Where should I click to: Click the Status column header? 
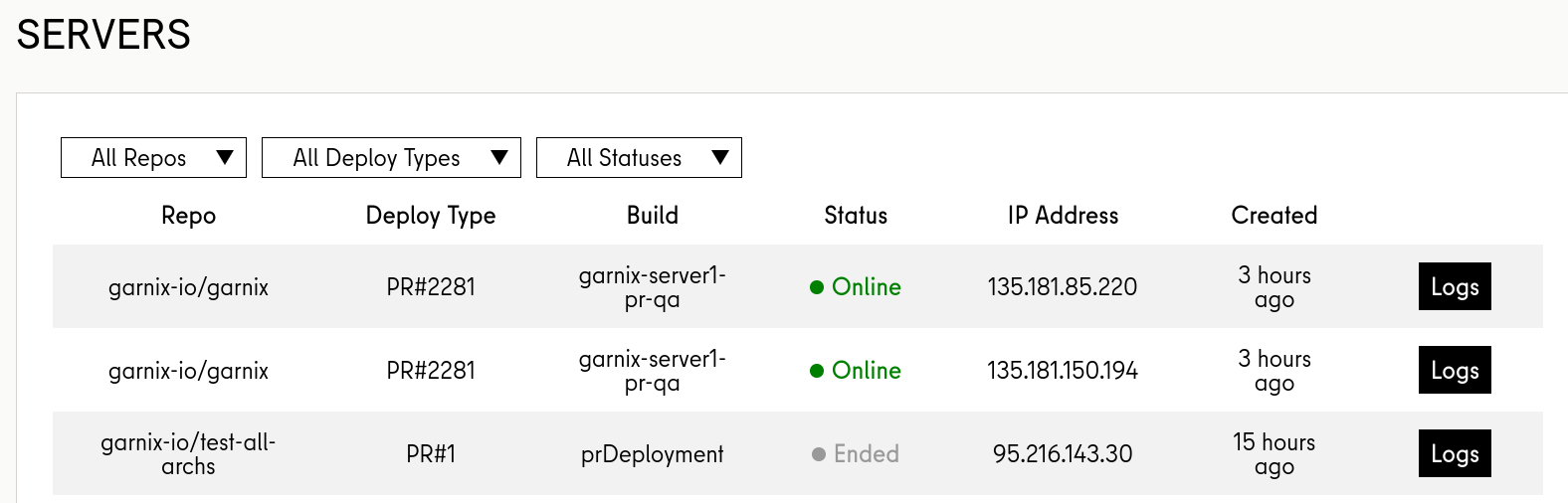click(856, 216)
